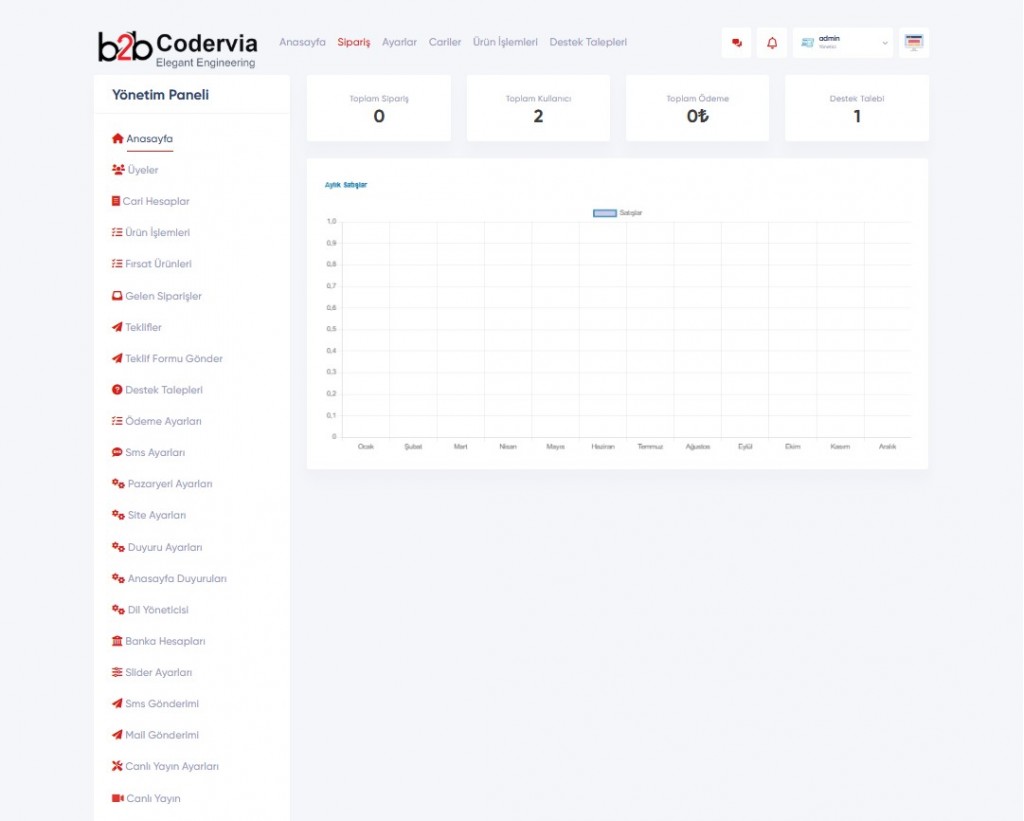This screenshot has height=821, width=1024.
Task: Select Sipariş in the top navigation
Action: [353, 42]
